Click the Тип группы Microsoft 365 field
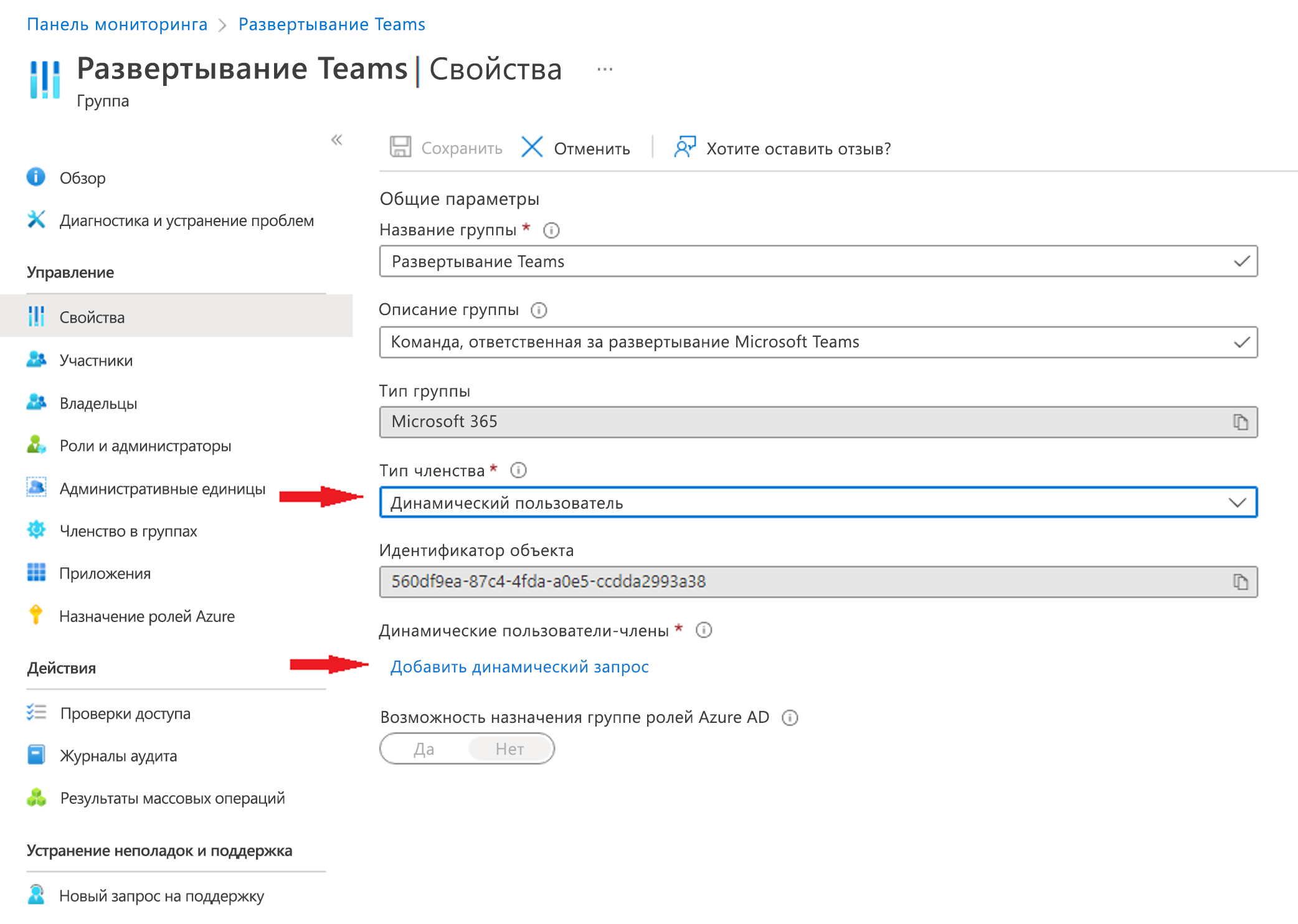This screenshot has height=924, width=1298. click(818, 422)
